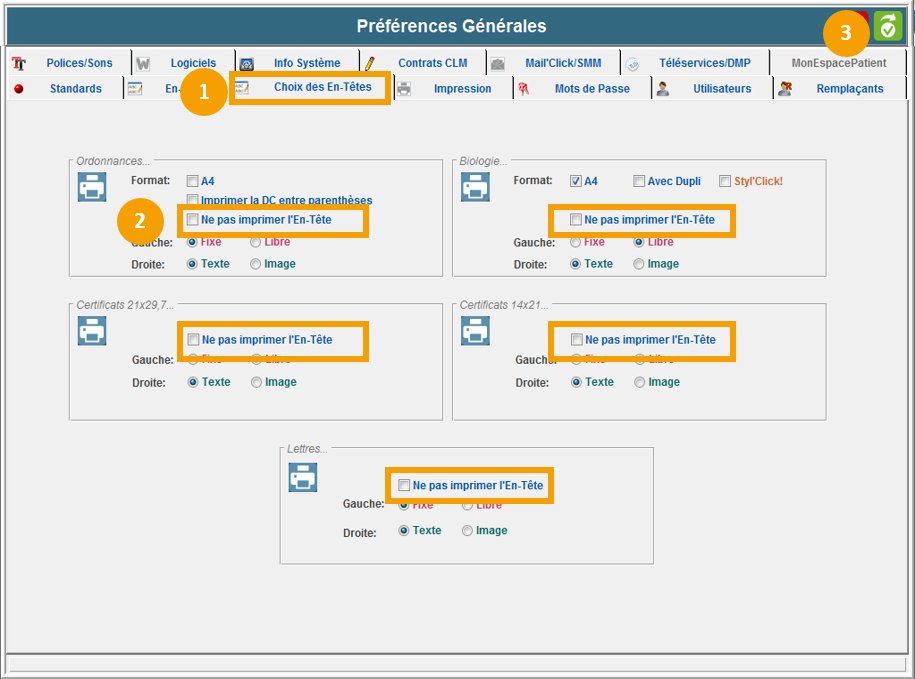This screenshot has height=679, width=915.
Task: Click the pencil icon beside Contrats CLM
Action: click(370, 63)
